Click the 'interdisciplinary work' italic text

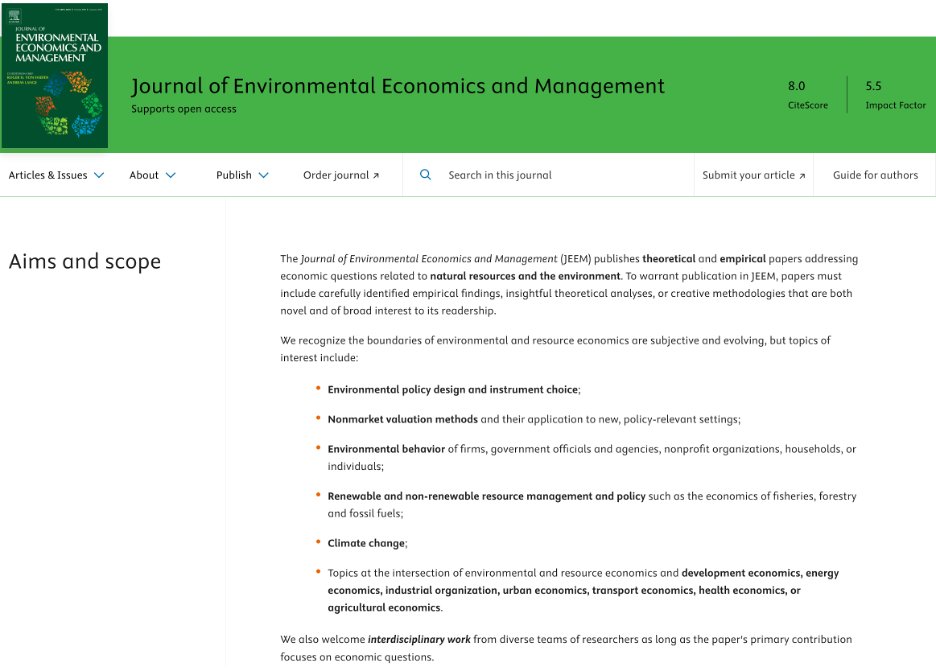coord(419,640)
